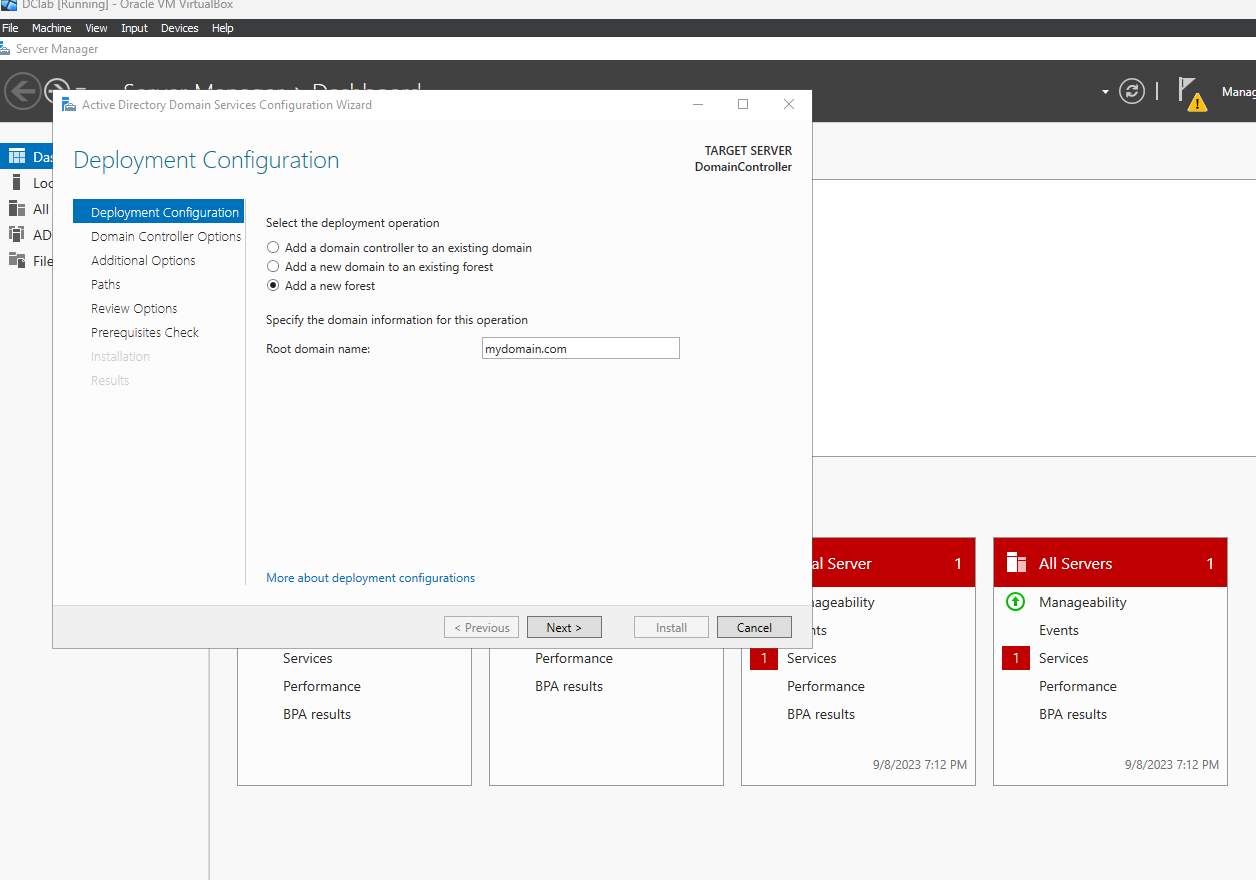Viewport: 1256px width, 880px height.
Task: Open the Review Options wizard step
Action: [133, 308]
